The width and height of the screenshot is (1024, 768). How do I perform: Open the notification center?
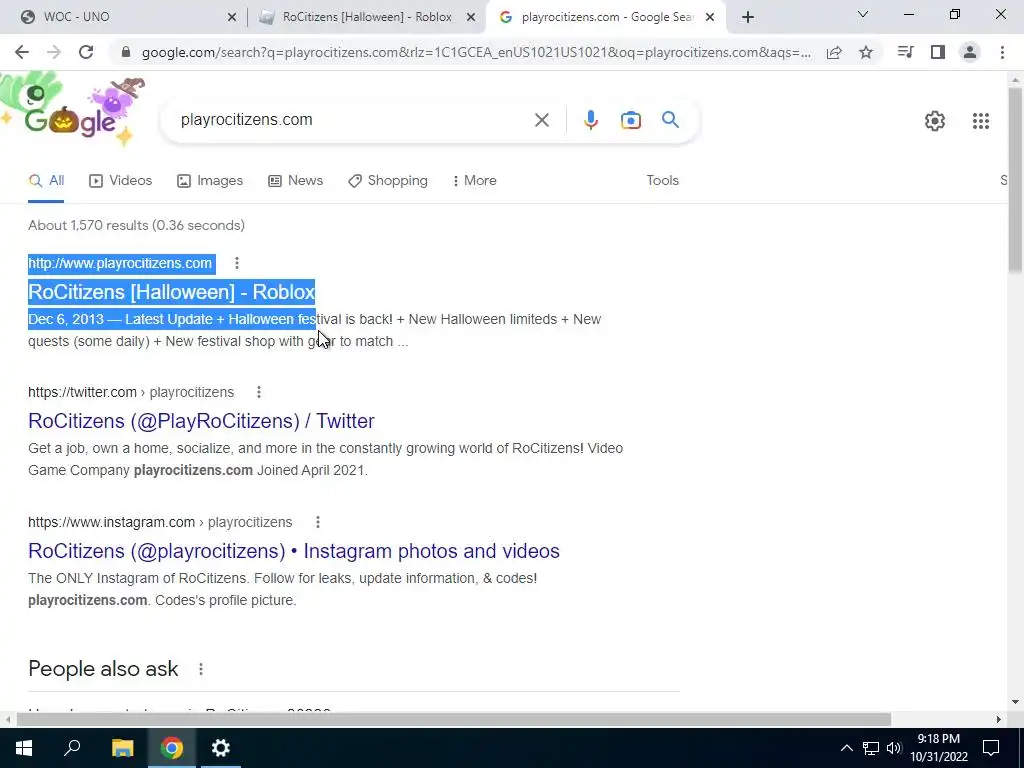[991, 748]
